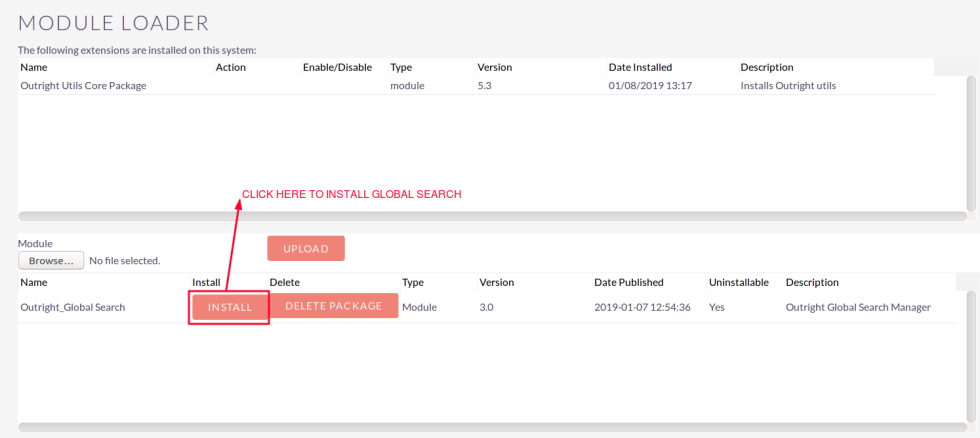Click version 3.0 cell
The height and width of the screenshot is (438, 980).
pos(486,307)
